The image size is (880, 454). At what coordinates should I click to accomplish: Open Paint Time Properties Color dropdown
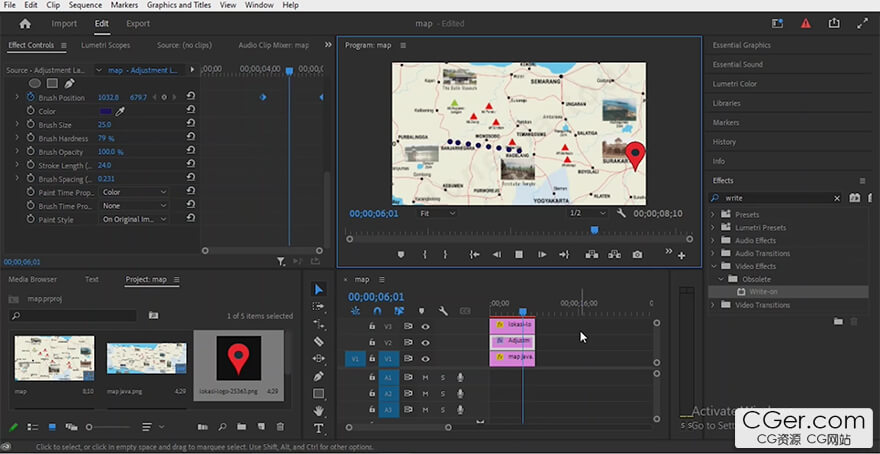(x=134, y=192)
